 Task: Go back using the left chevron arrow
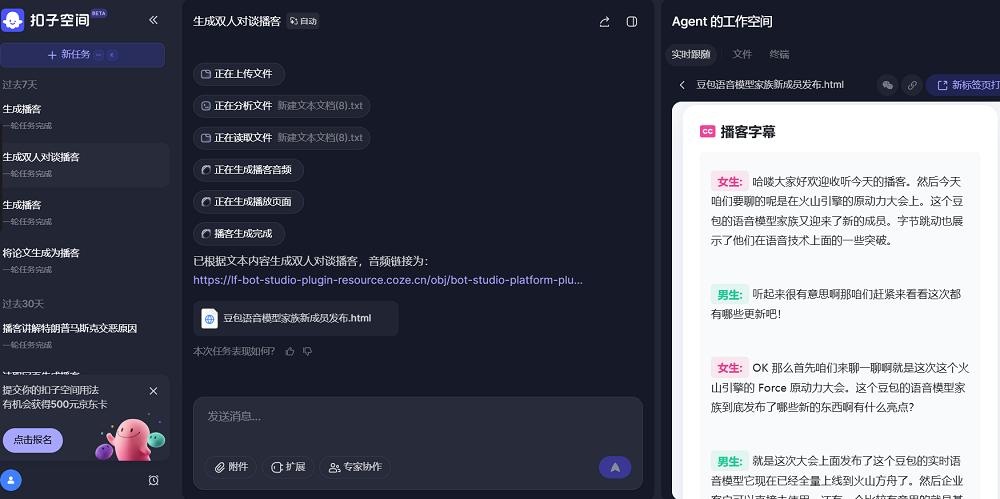tap(682, 85)
